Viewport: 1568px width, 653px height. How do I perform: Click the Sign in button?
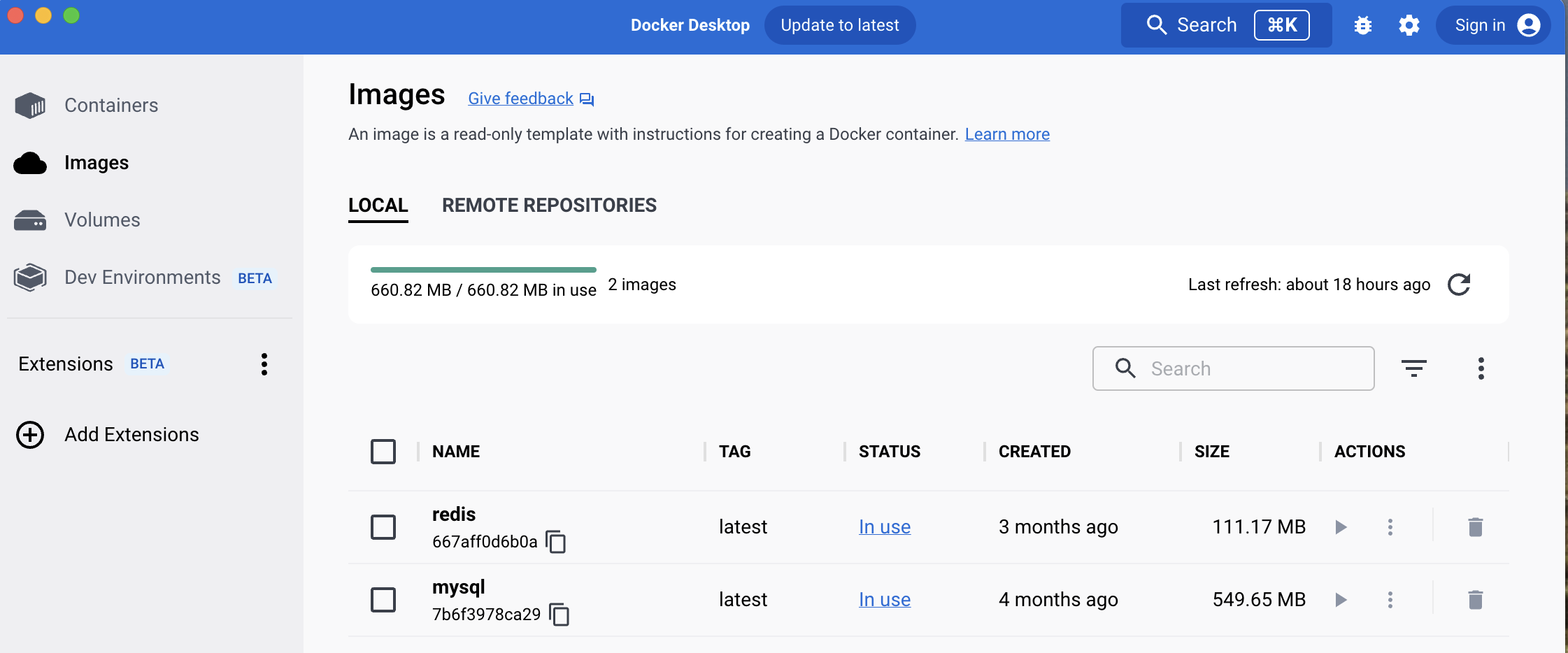coord(1493,25)
